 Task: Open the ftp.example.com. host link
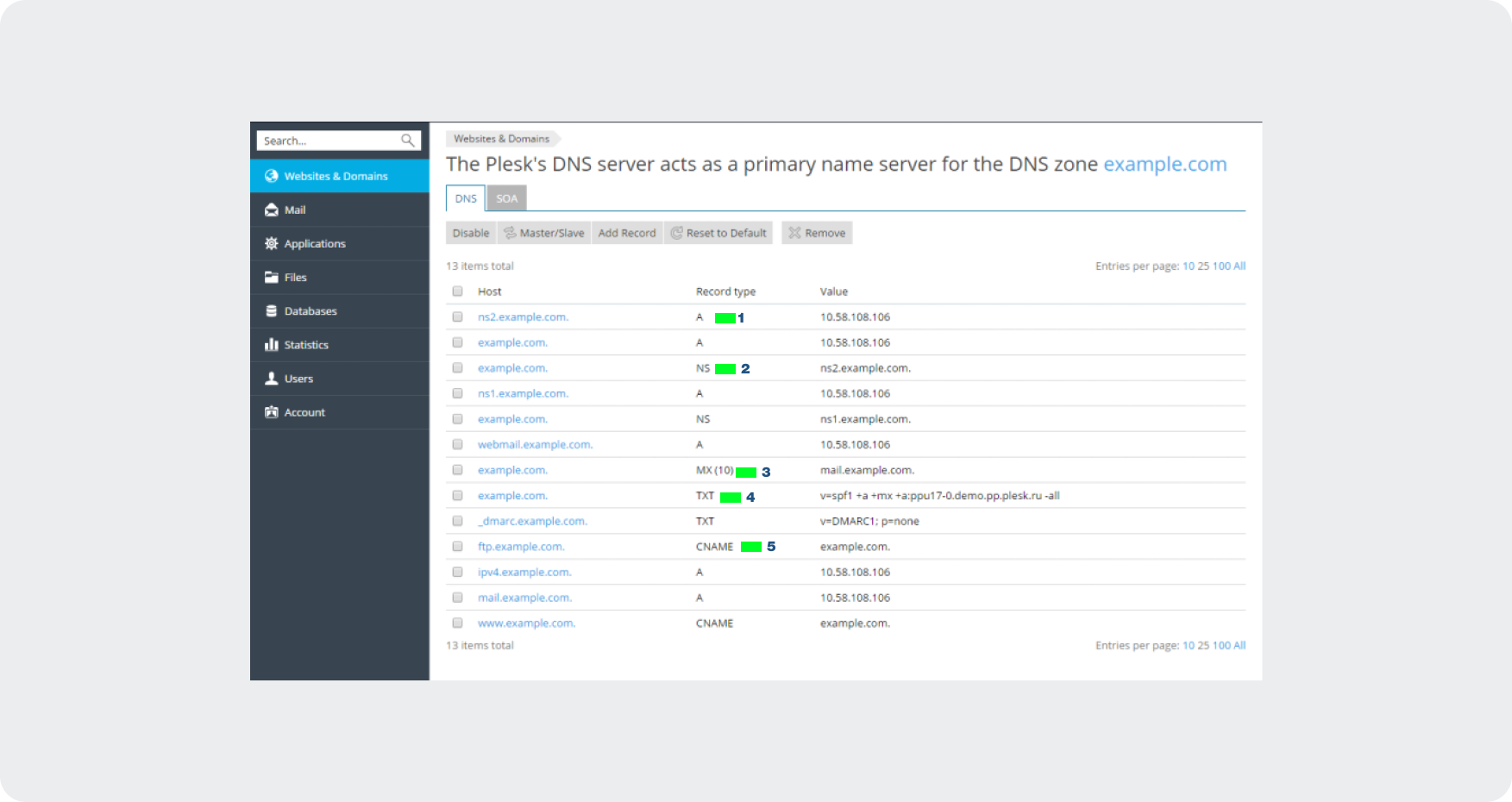click(521, 547)
